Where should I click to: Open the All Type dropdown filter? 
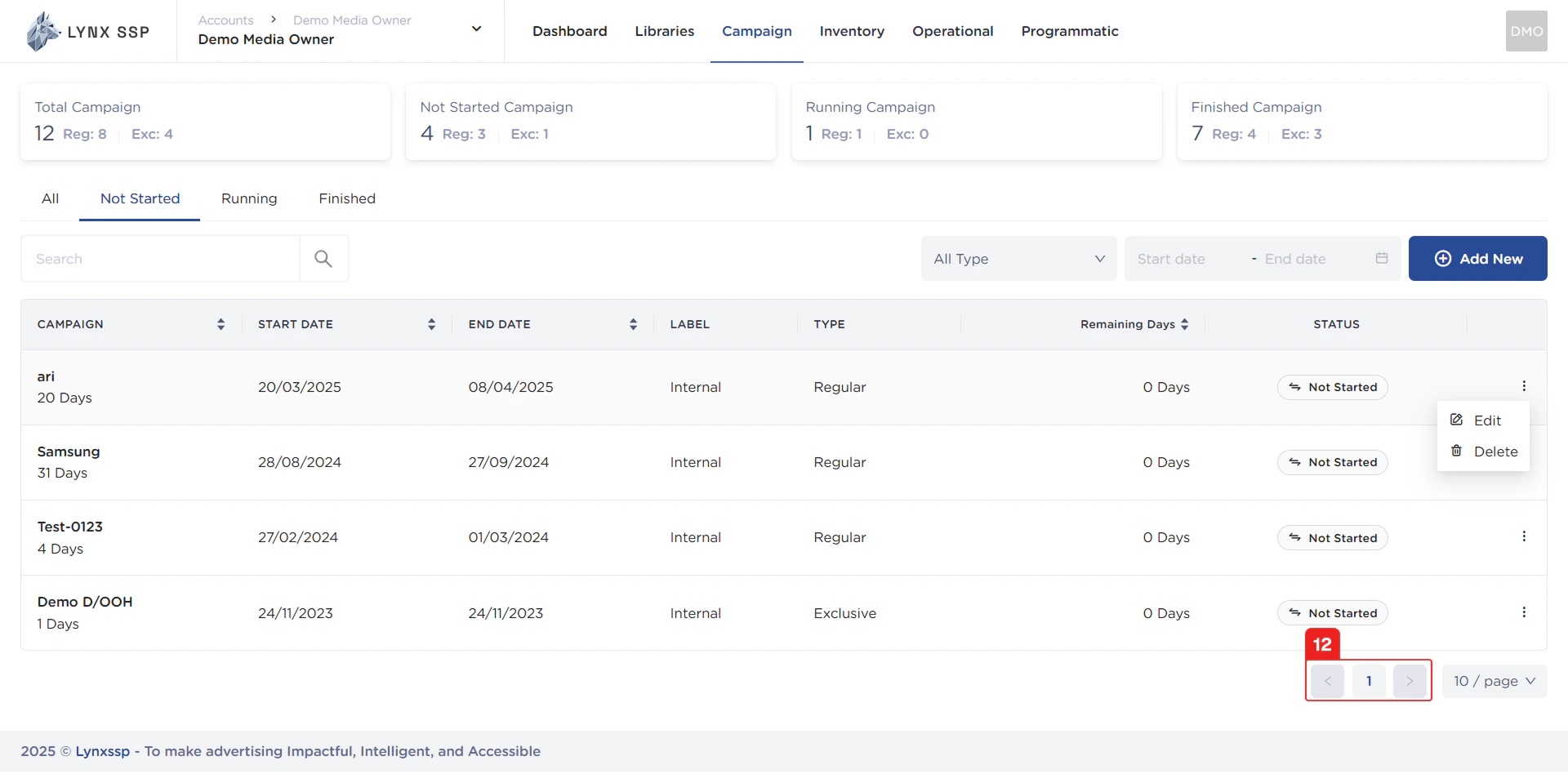pyautogui.click(x=1018, y=258)
